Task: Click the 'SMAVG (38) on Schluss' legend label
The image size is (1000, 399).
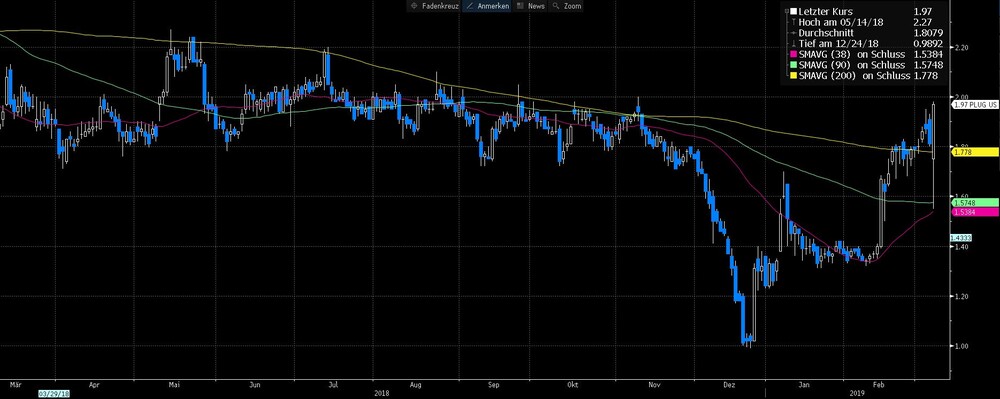Action: click(851, 55)
